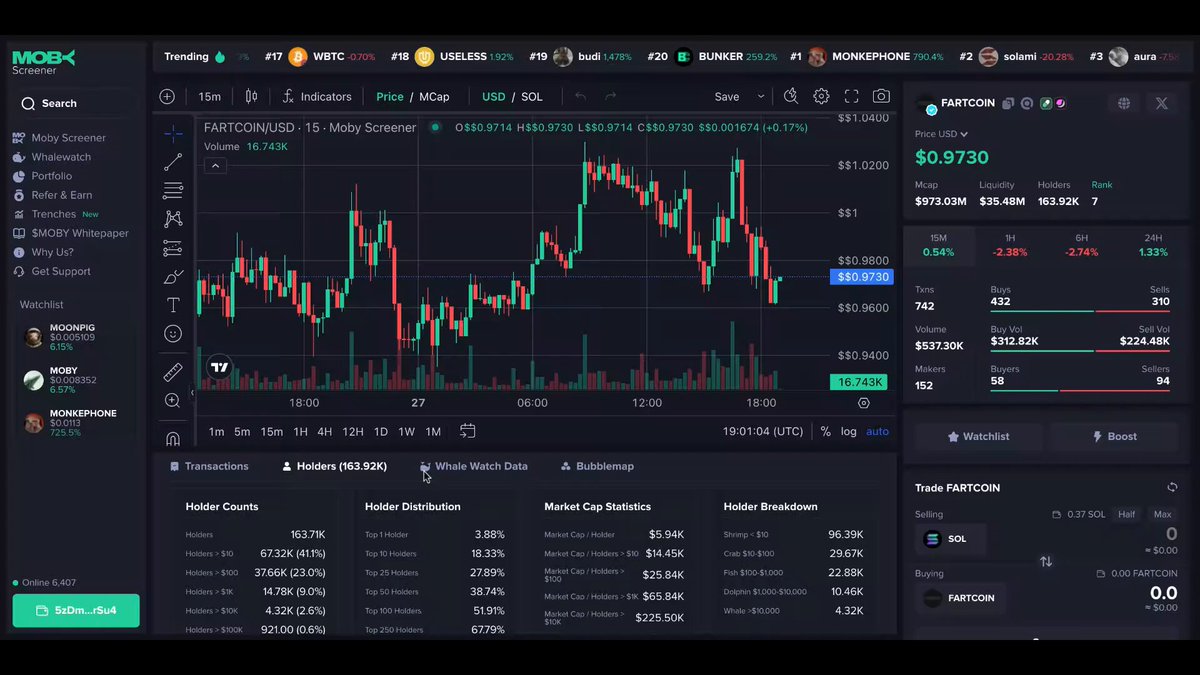The height and width of the screenshot is (675, 1200).
Task: Select the text annotation tool
Action: pos(173,305)
